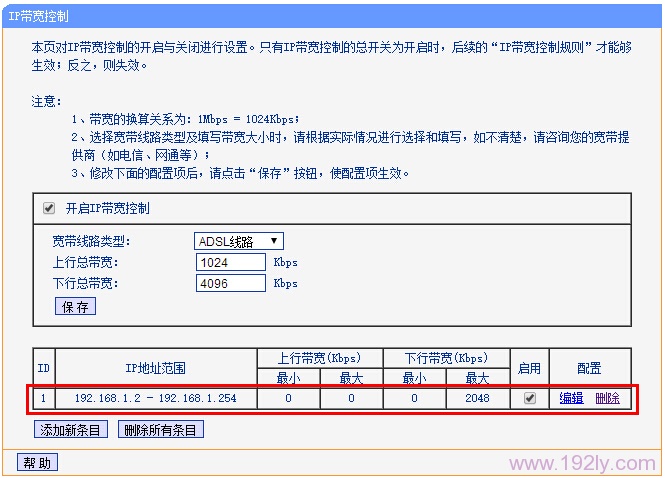
Task: Focus the 下行总带宽 field showing 4096
Action: pyautogui.click(x=230, y=283)
